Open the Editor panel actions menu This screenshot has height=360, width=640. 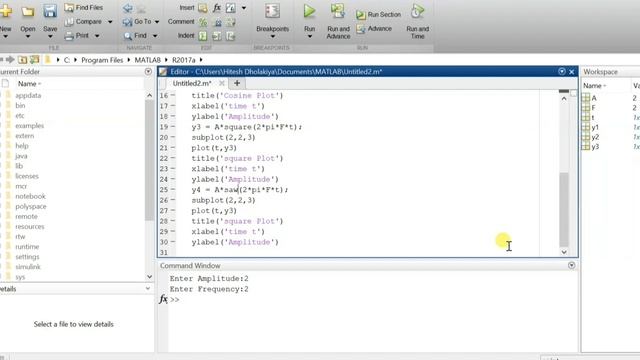[x=562, y=71]
